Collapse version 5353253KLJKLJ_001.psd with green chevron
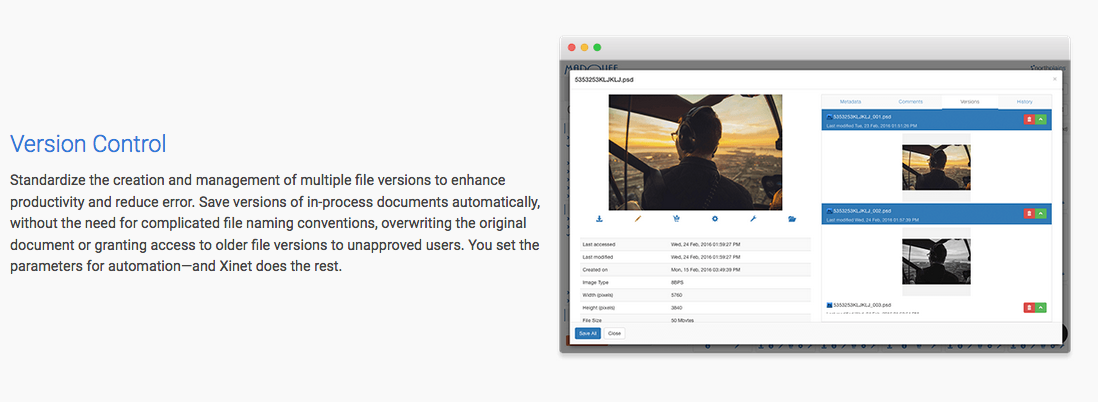 1041,119
